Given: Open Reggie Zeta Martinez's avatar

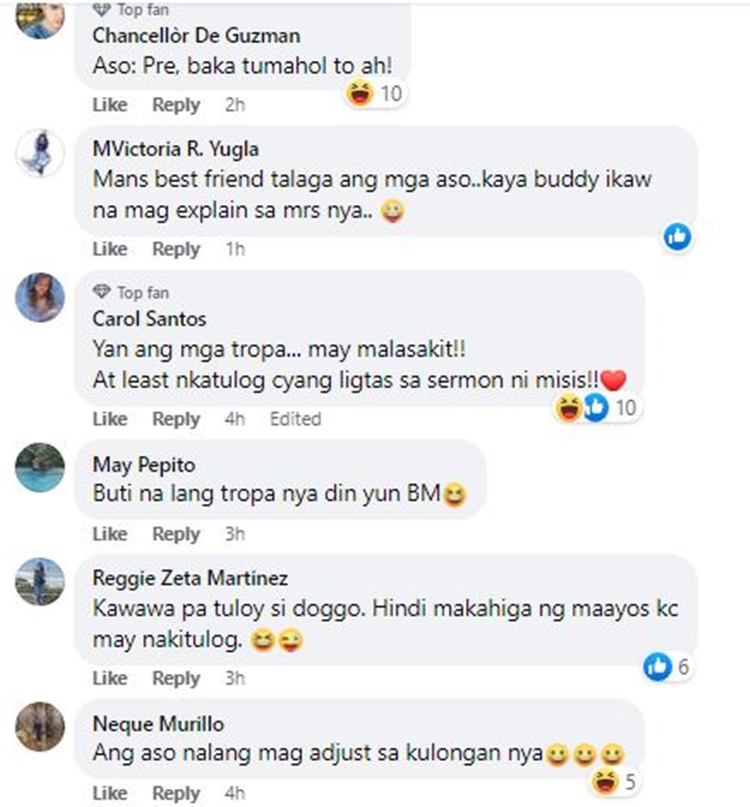Looking at the screenshot, I should tap(40, 581).
